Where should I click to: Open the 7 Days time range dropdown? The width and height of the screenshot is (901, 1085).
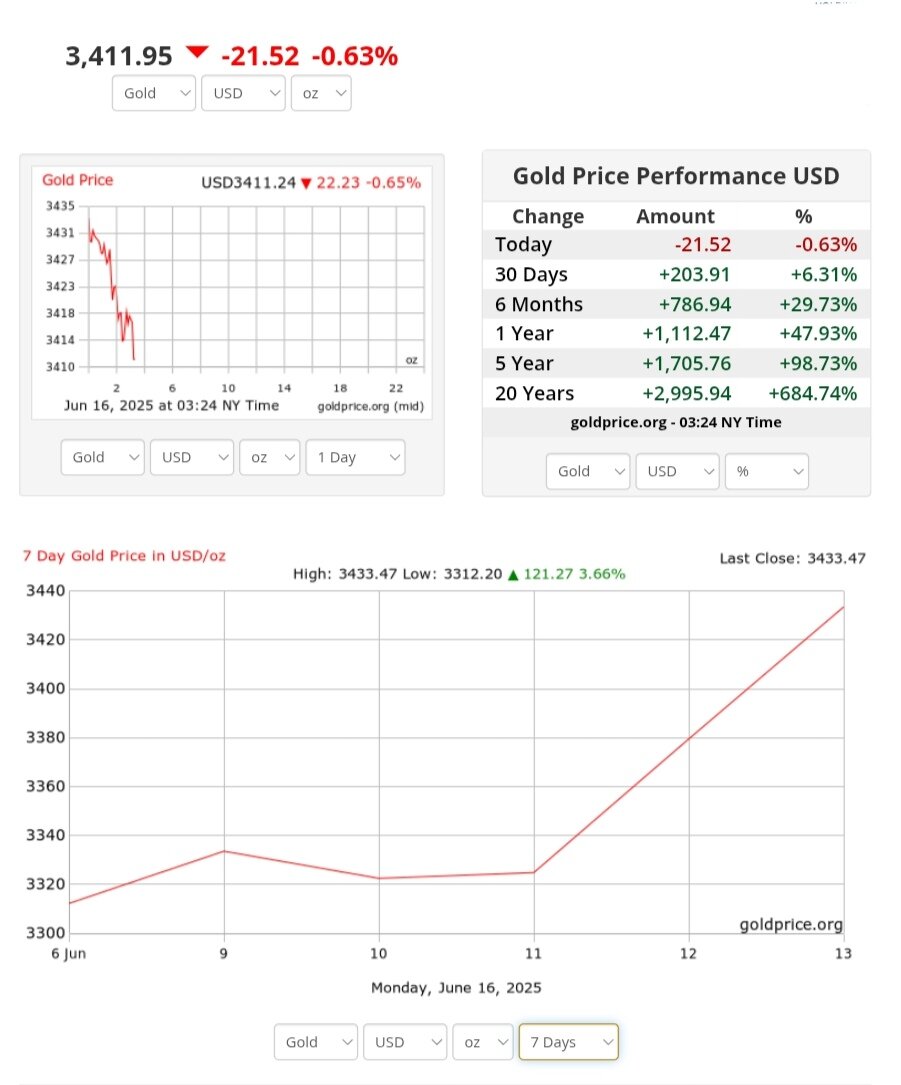coord(568,1042)
